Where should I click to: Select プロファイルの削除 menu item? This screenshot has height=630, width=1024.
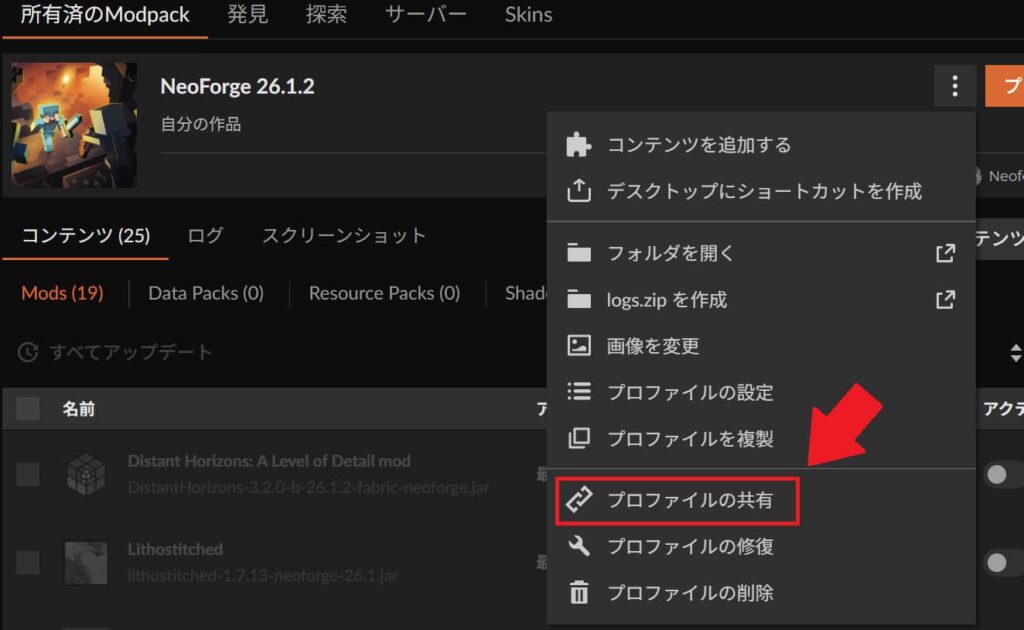[761, 592]
